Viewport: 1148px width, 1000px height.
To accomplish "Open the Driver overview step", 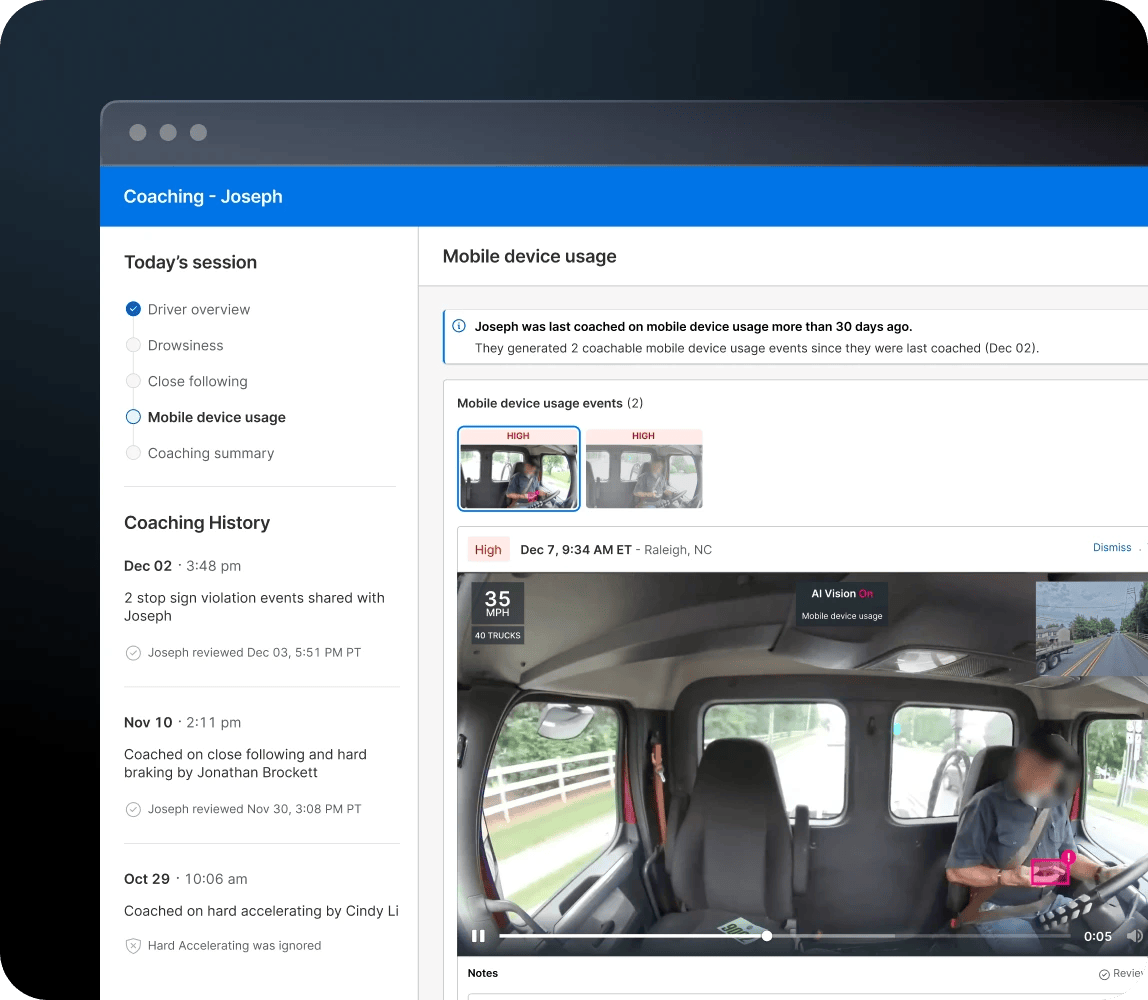I will [x=198, y=309].
